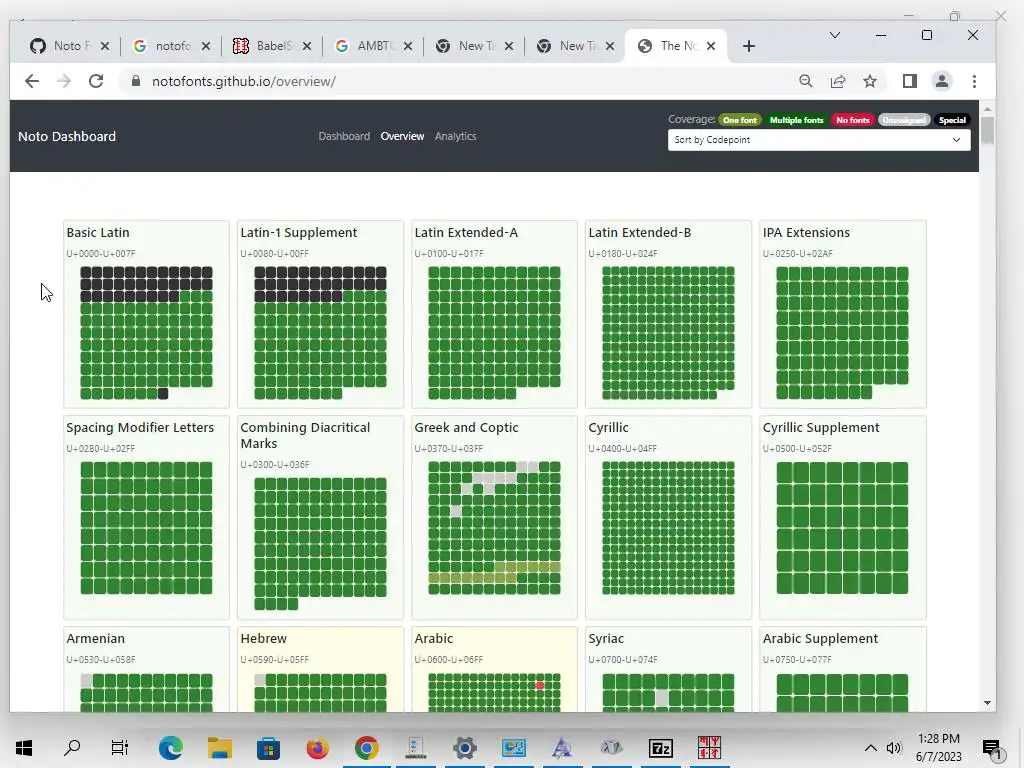Click the One font coverage badge
1024x768 pixels.
[740, 120]
